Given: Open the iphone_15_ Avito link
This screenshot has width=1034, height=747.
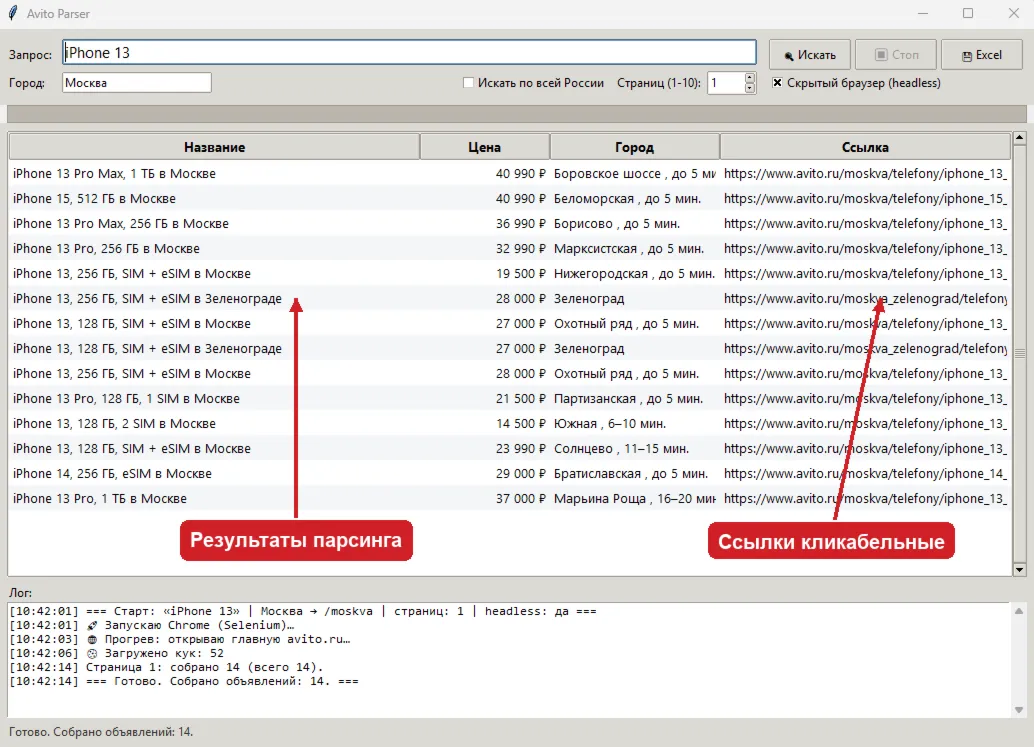Looking at the screenshot, I should click(865, 198).
